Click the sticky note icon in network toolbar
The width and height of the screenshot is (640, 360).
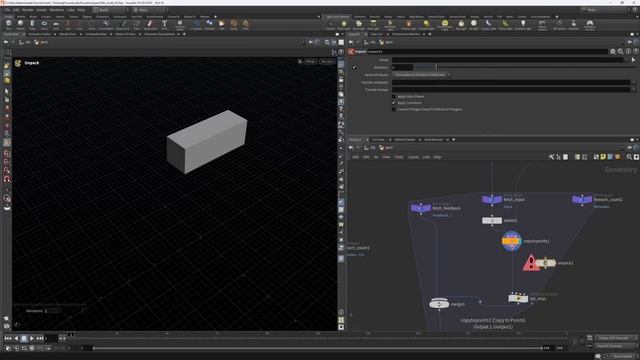(603, 157)
